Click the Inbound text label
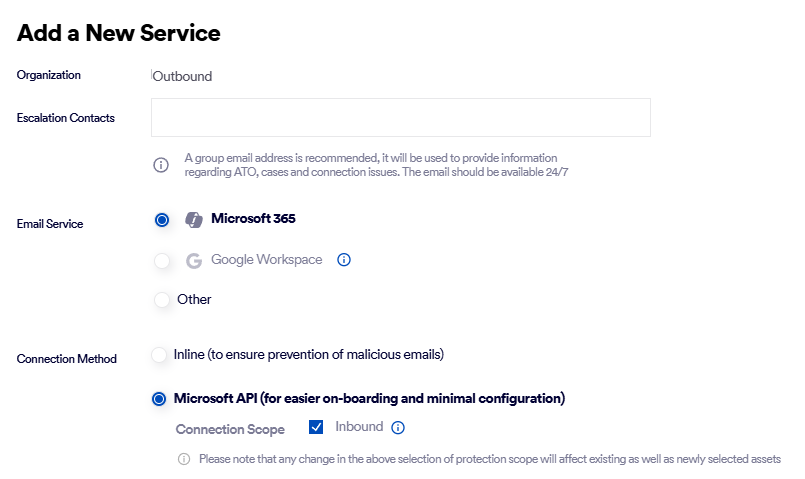805x479 pixels. coord(359,427)
